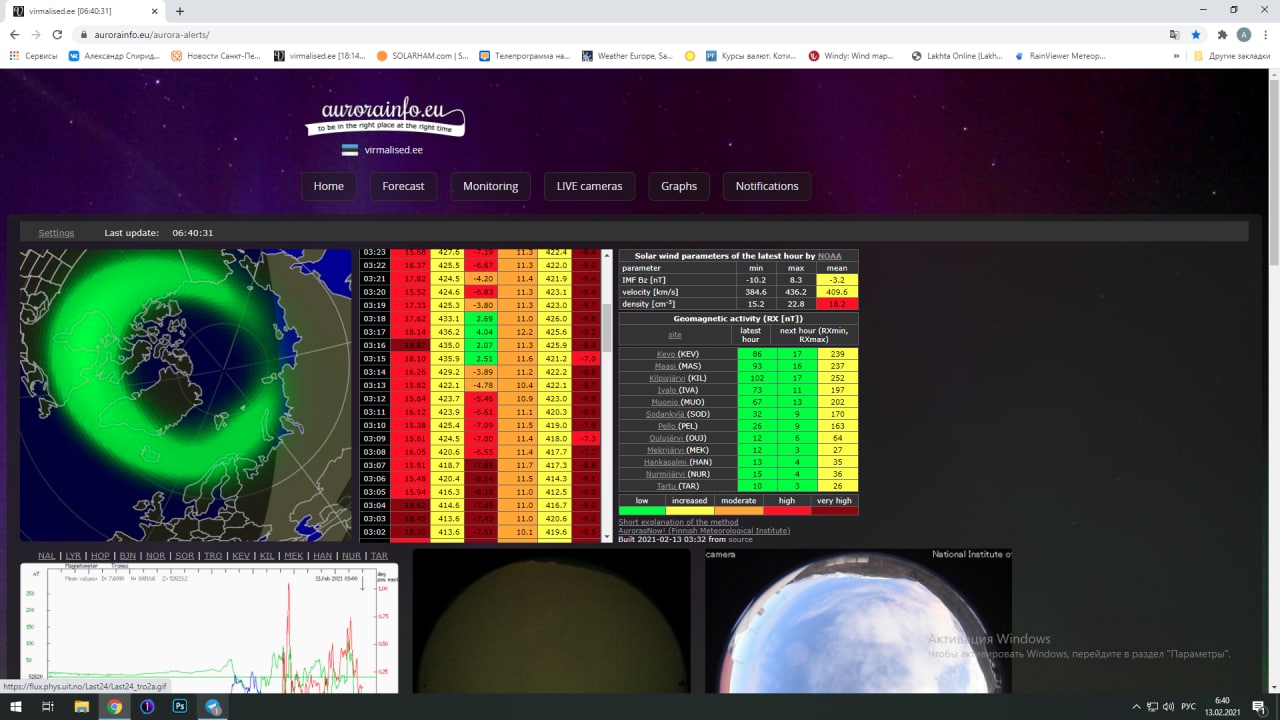Open Telegram from the taskbar
Screen dimensions: 1280x720
(213, 706)
